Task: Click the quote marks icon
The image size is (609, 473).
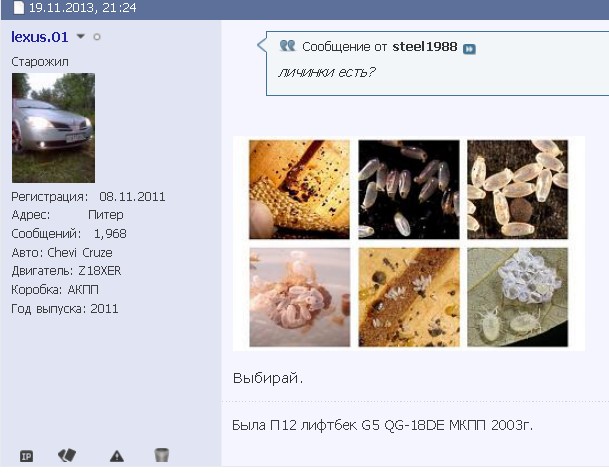Action: tap(287, 46)
